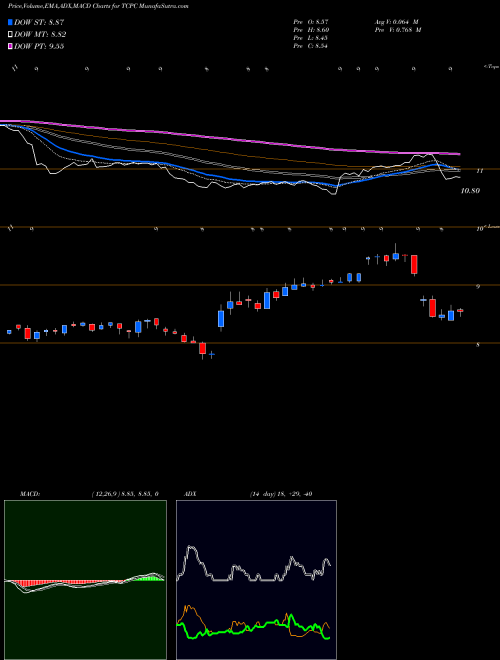Image resolution: width=500 pixels, height=660 pixels.
Task: Click the 'Pre H: 8.69' high value
Action: pyautogui.click(x=311, y=30)
